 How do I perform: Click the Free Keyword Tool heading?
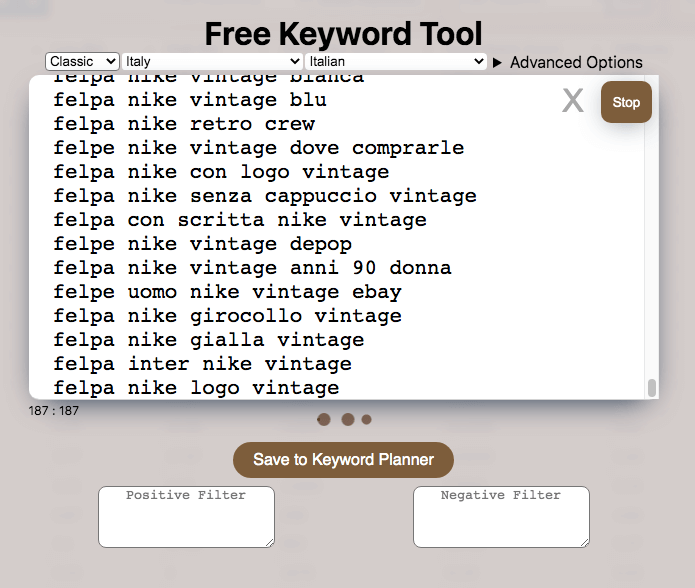tap(344, 34)
